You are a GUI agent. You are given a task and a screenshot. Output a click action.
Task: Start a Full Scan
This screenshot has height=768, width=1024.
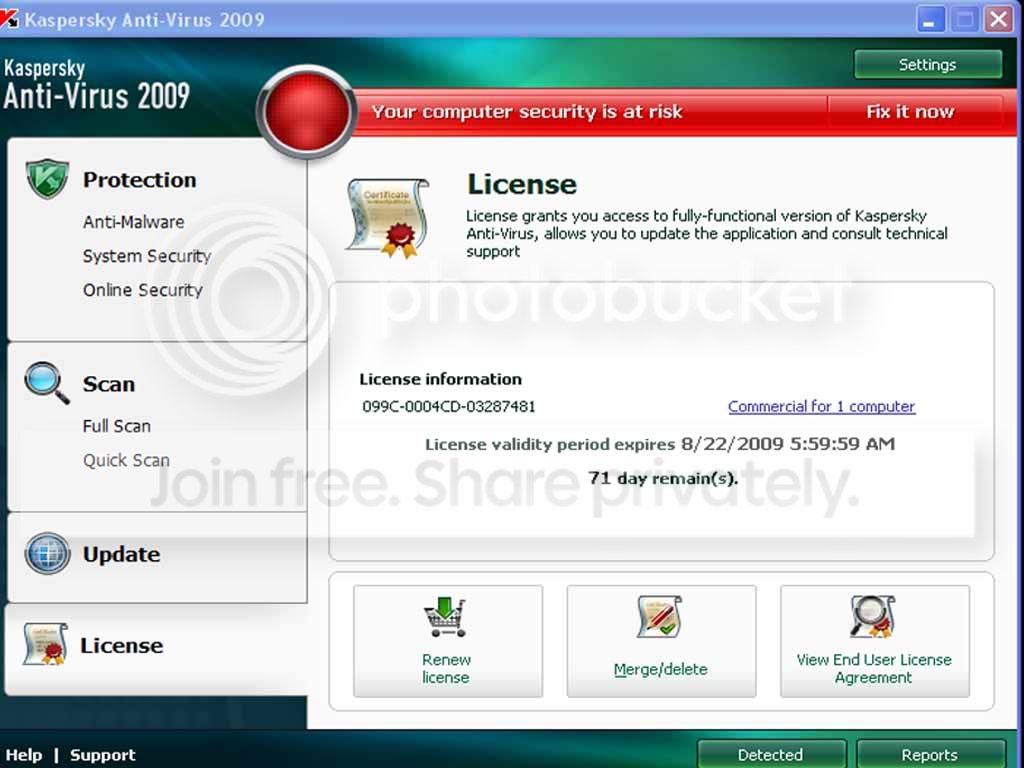pyautogui.click(x=117, y=426)
